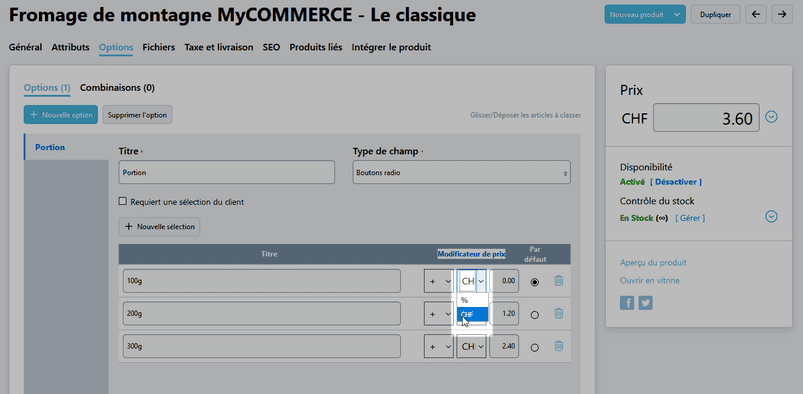Switch to Attributs tab
The image size is (803, 394).
[x=70, y=47]
